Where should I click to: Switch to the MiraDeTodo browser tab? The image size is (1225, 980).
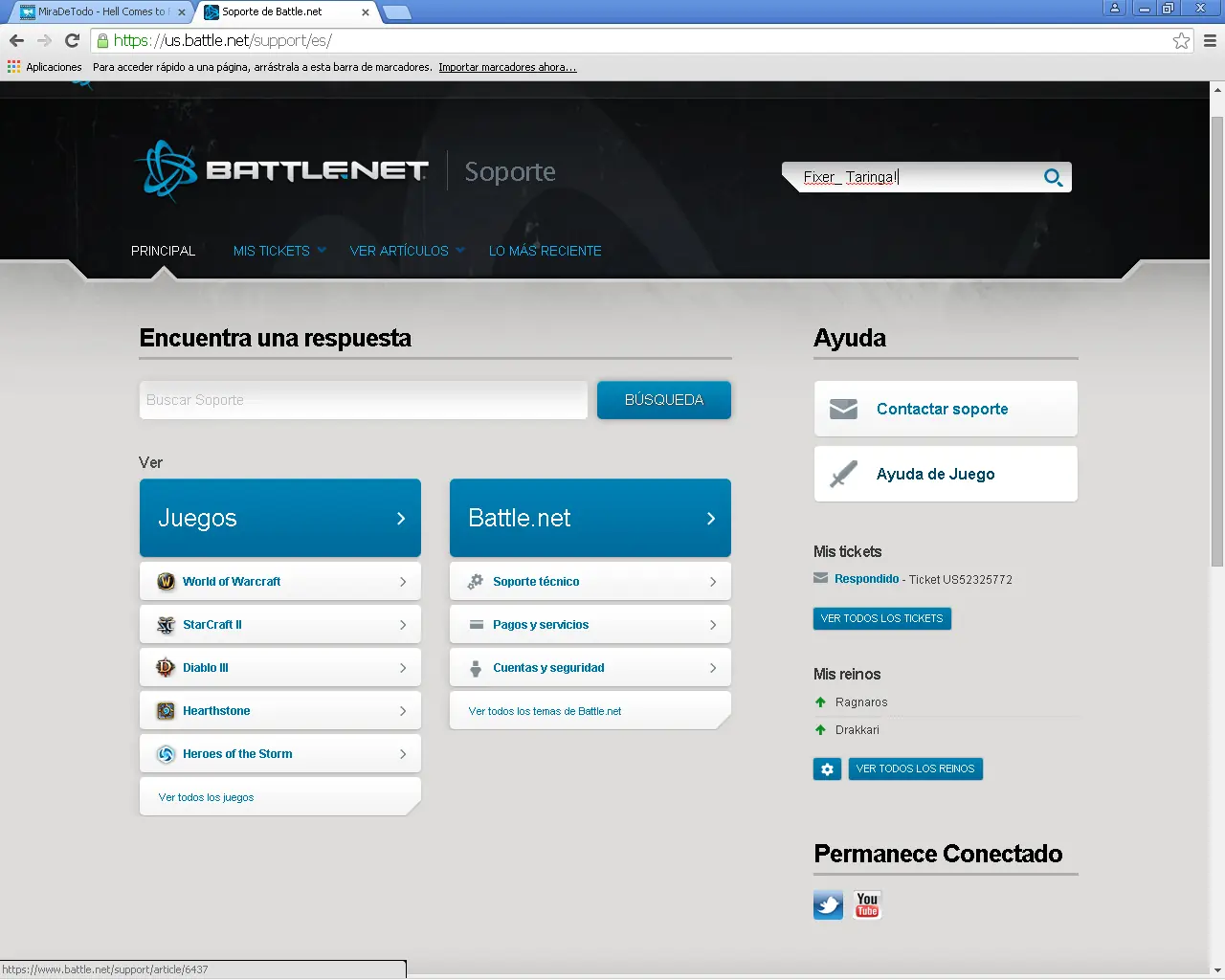tap(100, 12)
